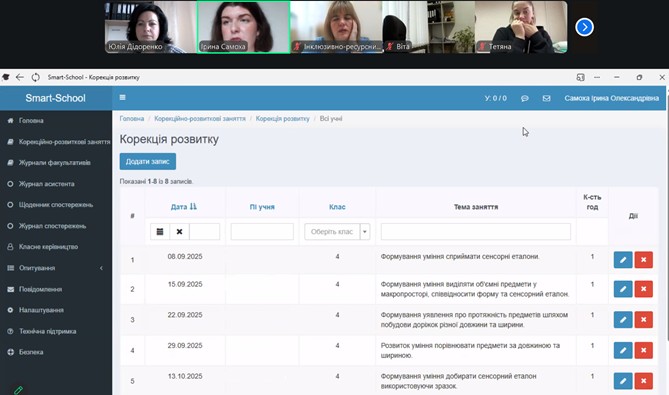Select Щоденник спостережень sidebar item
Viewport: 669px width, 395px height.
pyautogui.click(x=56, y=205)
